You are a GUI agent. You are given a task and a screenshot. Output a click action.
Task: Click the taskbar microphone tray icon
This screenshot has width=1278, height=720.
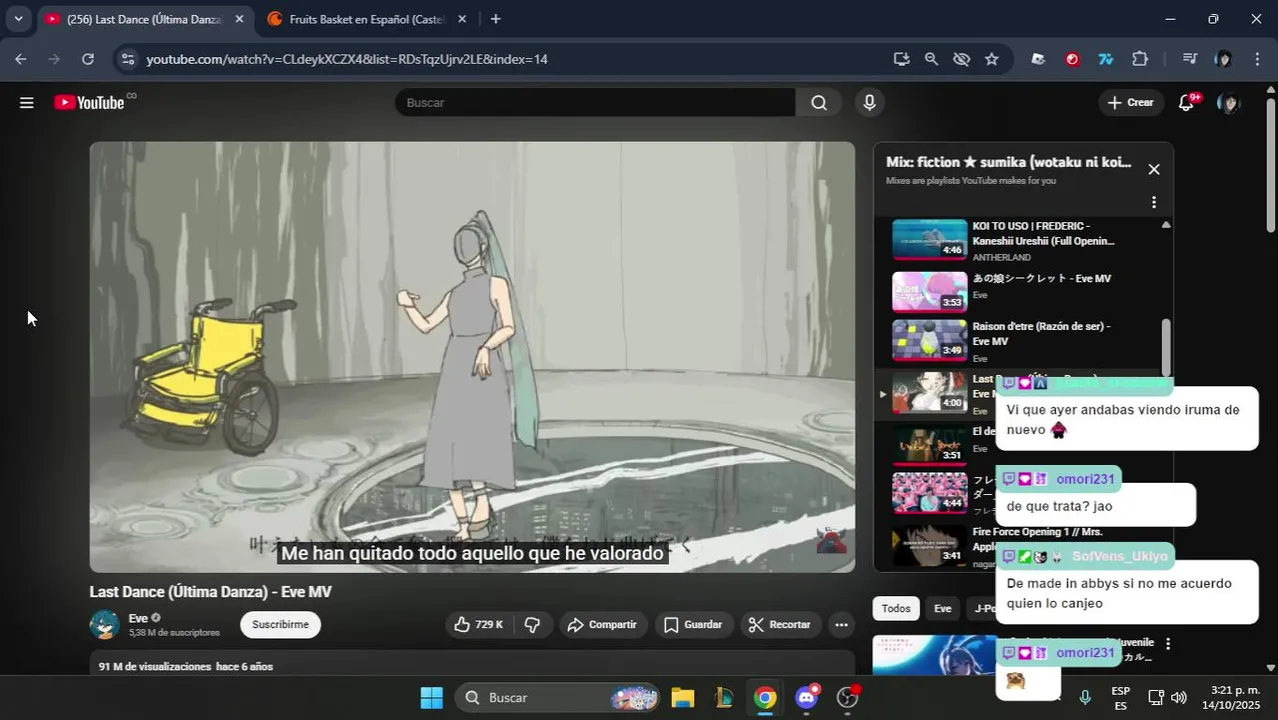[x=1085, y=697]
